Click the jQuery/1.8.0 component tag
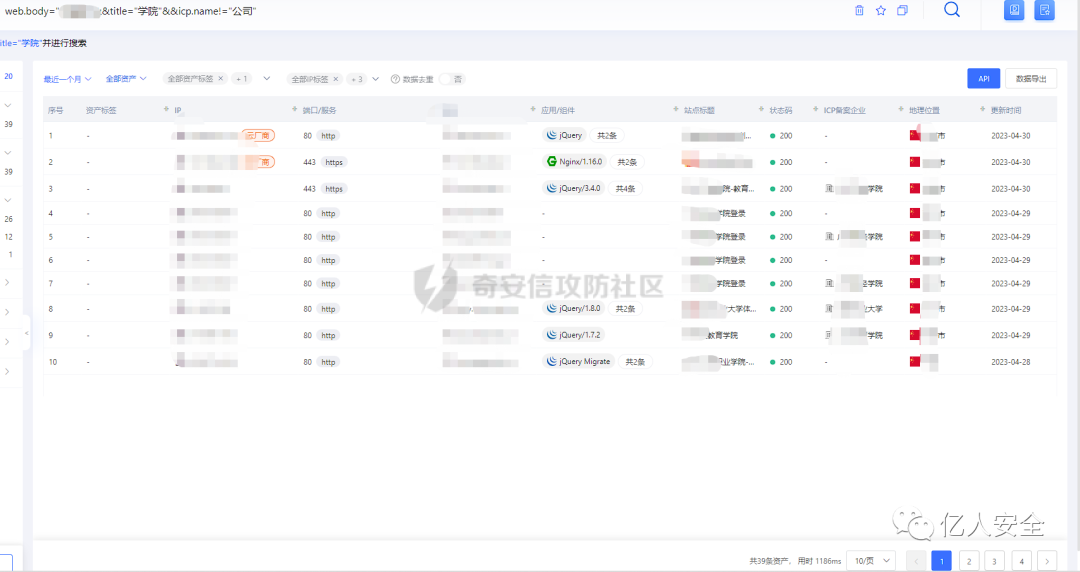 574,309
